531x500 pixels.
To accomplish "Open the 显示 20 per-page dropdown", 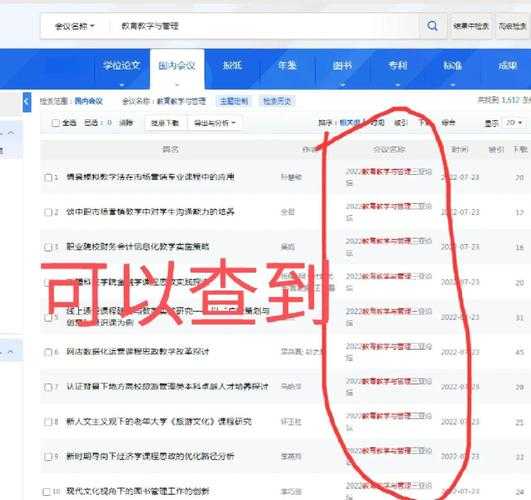I will click(514, 123).
